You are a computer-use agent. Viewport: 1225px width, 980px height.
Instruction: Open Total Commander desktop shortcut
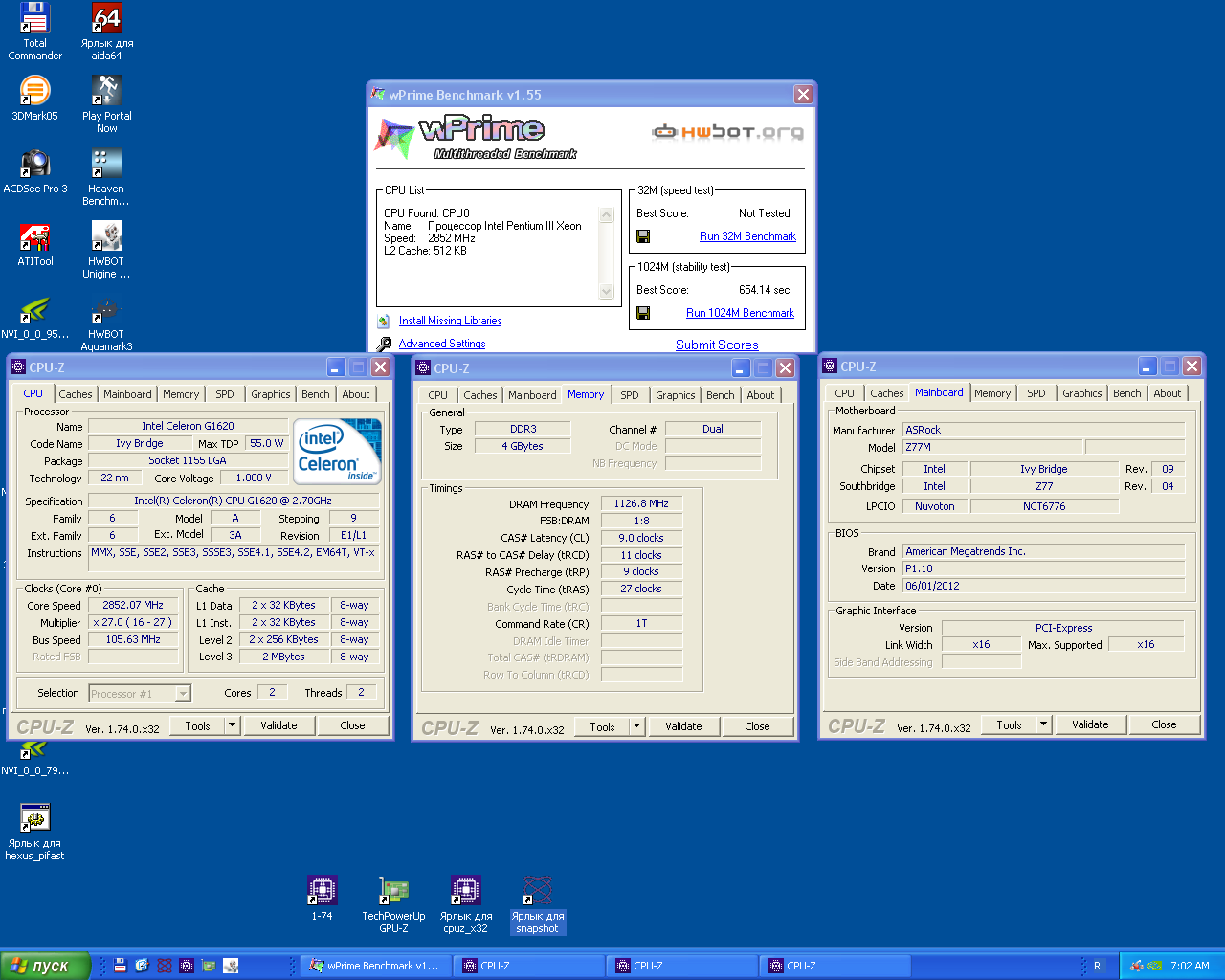tap(34, 32)
